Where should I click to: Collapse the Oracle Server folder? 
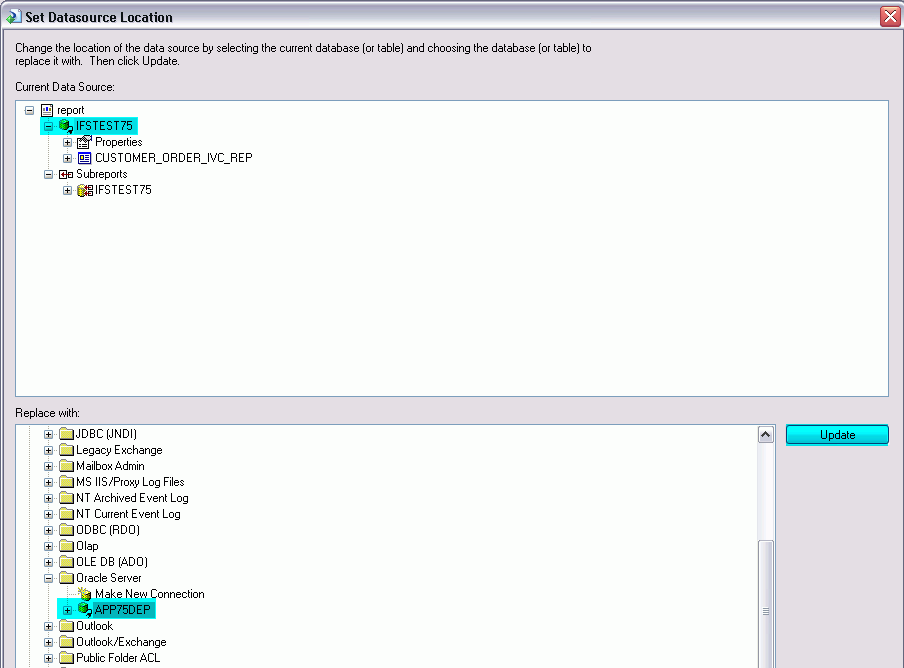pos(49,578)
